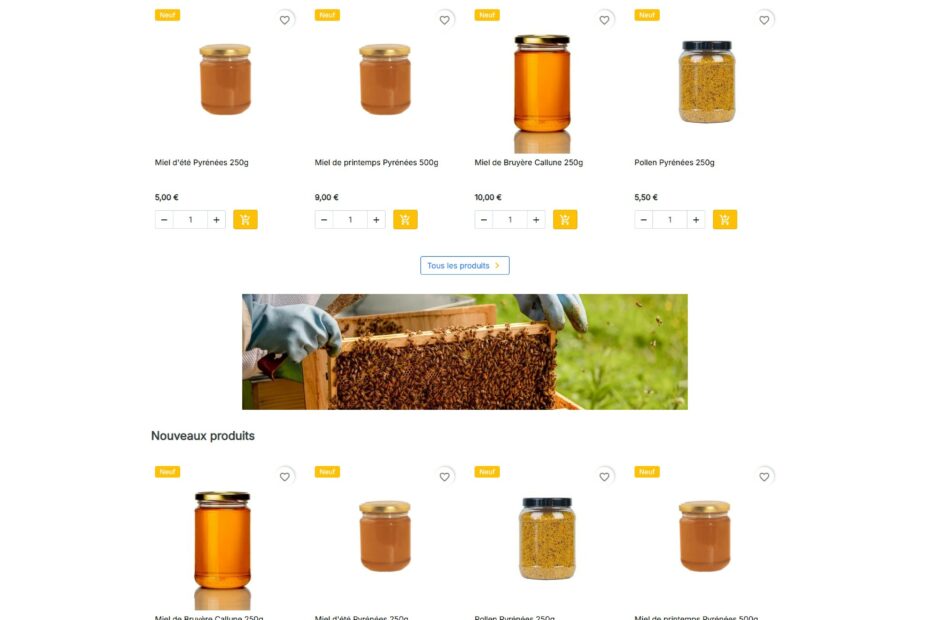Toggle wishlist heart on top Pollen Pyrénées
Screen dimensions: 930x620
764,20
